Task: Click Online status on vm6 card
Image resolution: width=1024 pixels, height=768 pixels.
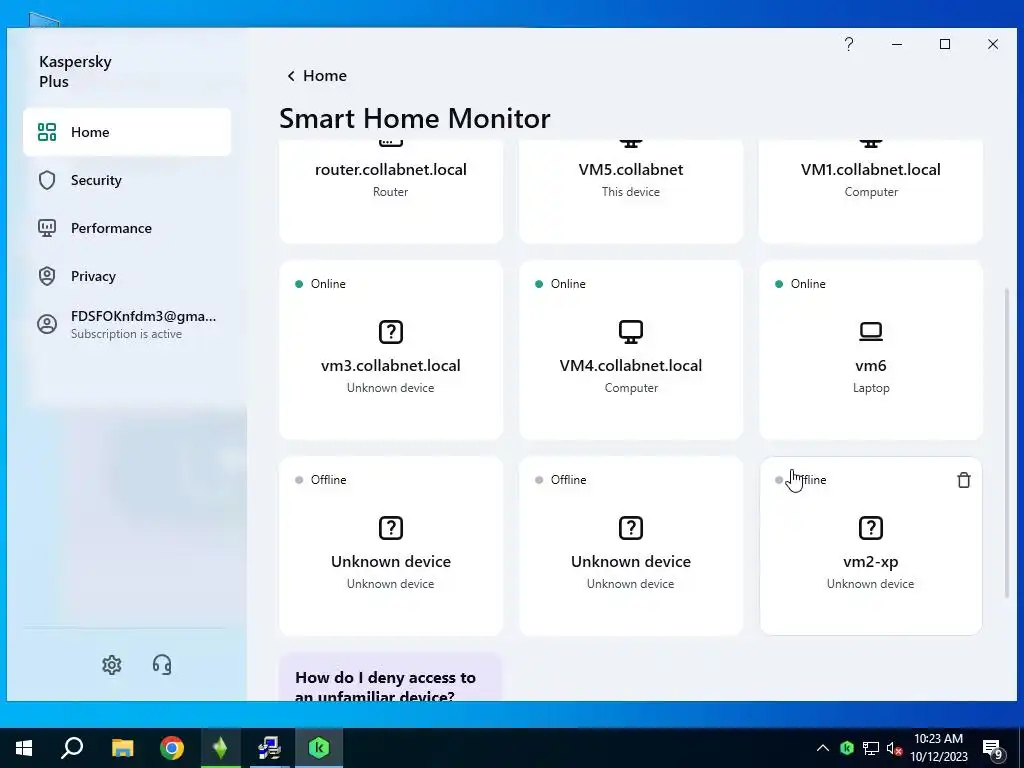Action: point(801,284)
